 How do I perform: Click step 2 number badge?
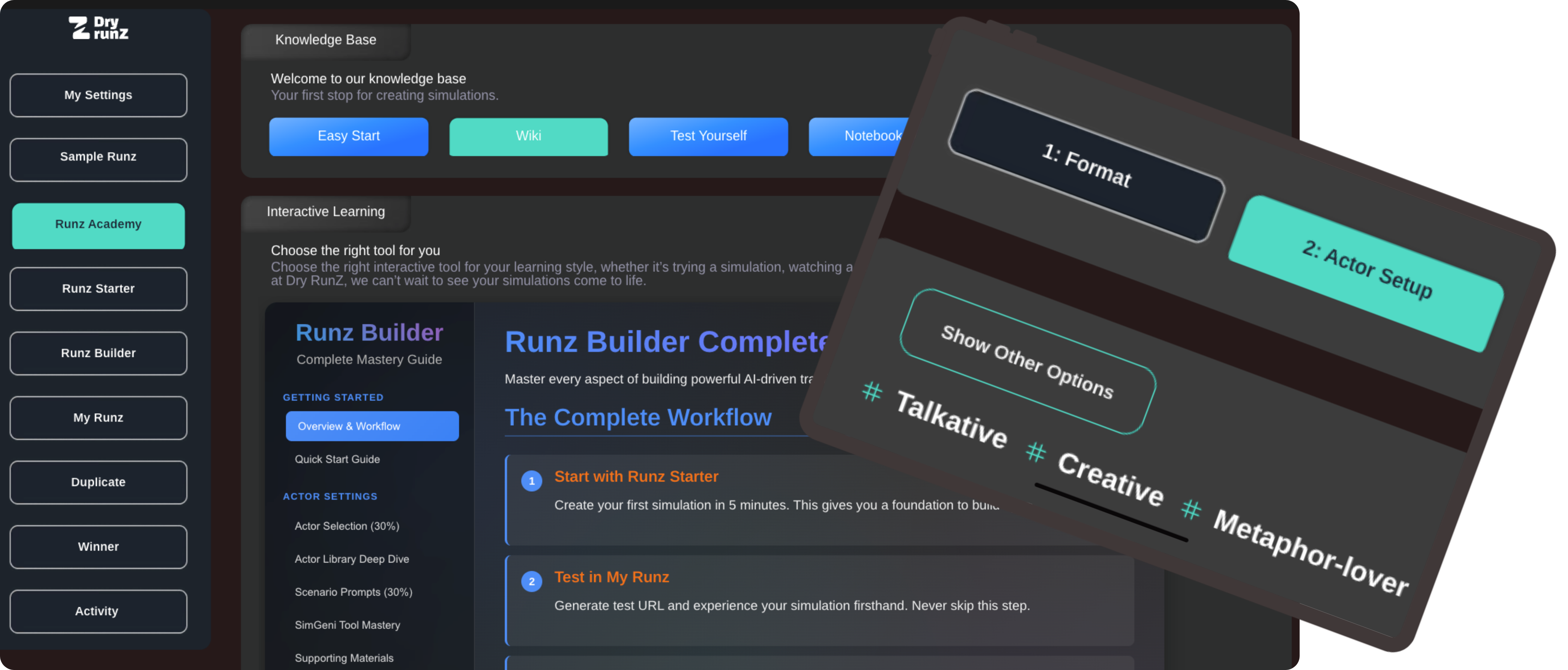531,582
